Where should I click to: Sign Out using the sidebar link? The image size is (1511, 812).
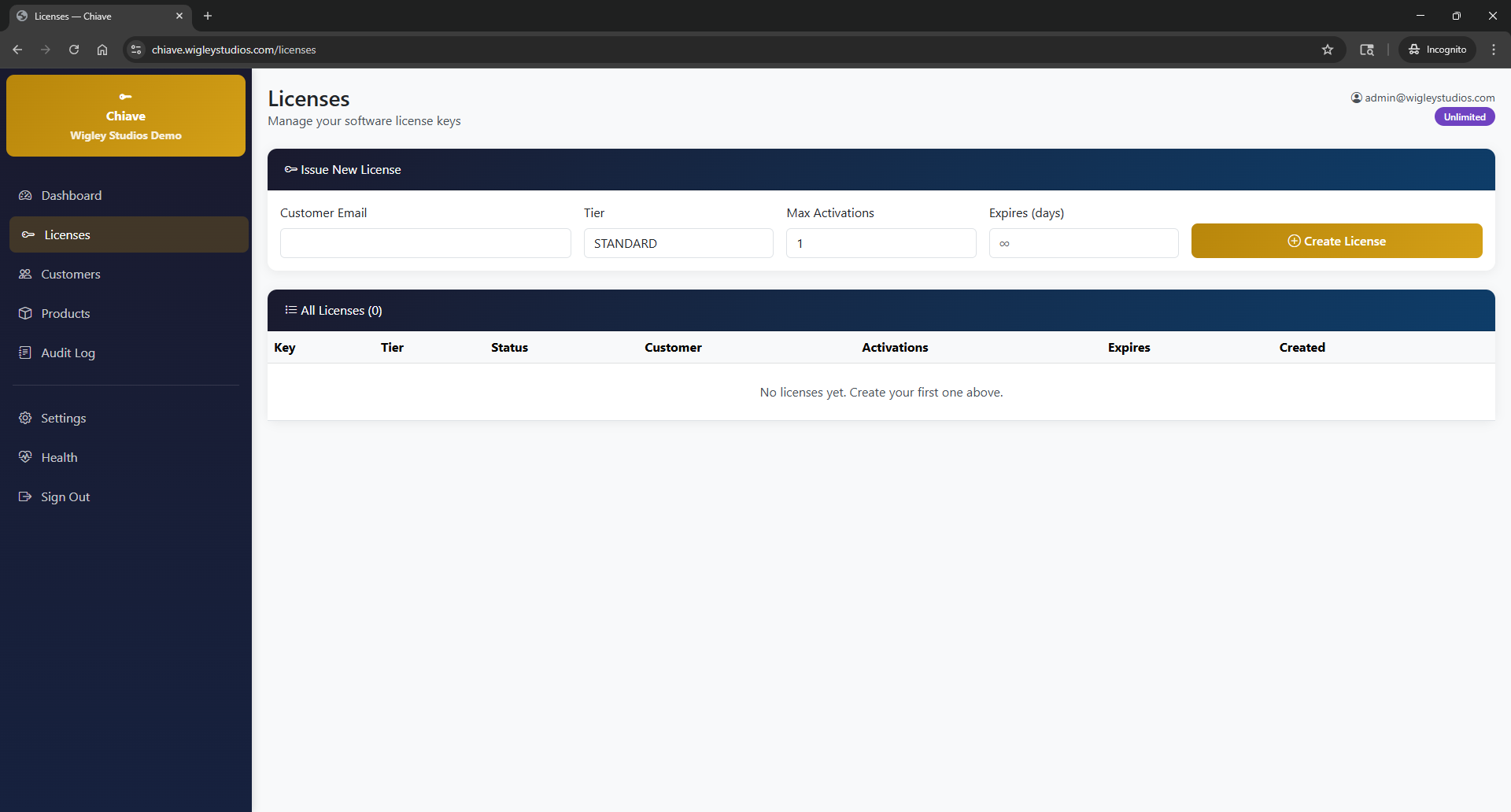pyautogui.click(x=65, y=496)
